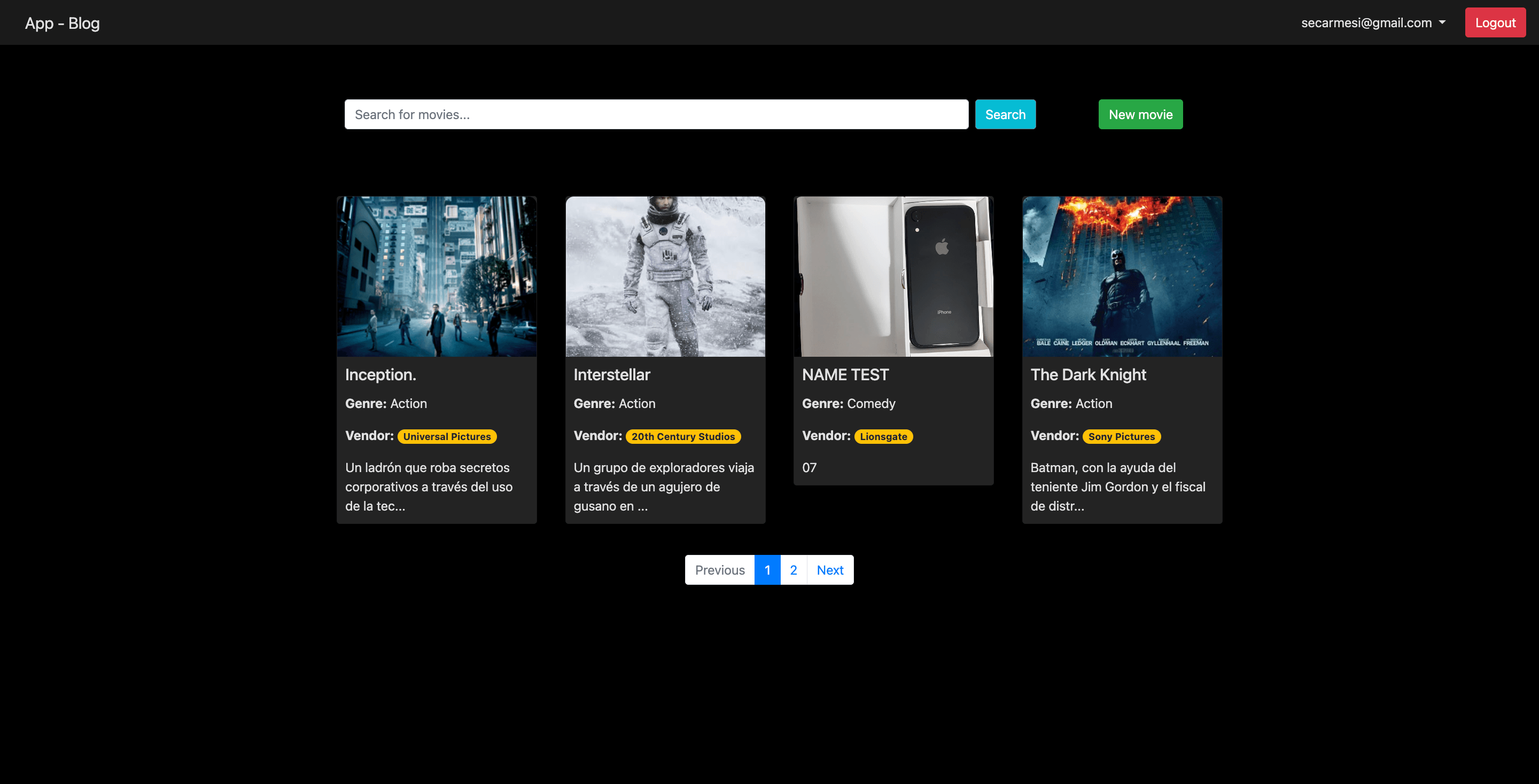Click the red Logout button
This screenshot has width=1539, height=784.
[x=1495, y=22]
